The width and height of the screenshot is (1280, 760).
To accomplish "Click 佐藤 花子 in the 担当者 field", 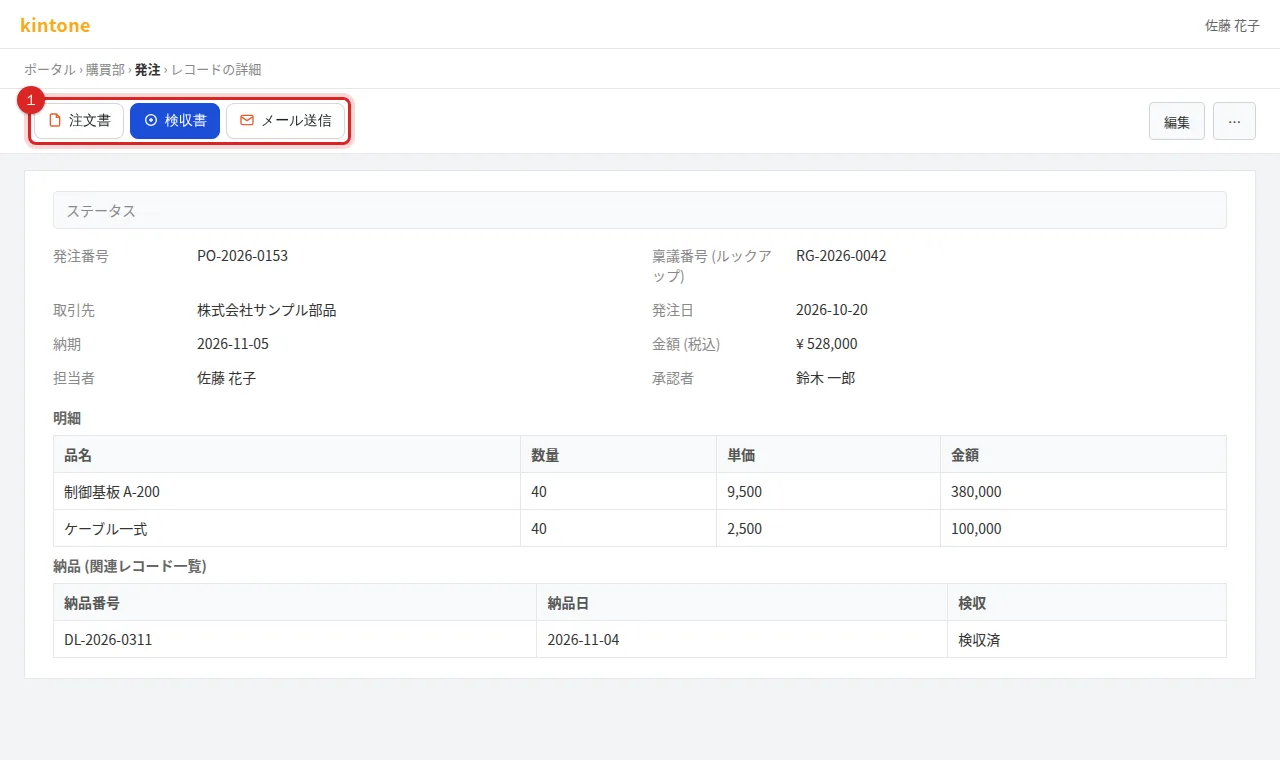I will [227, 378].
